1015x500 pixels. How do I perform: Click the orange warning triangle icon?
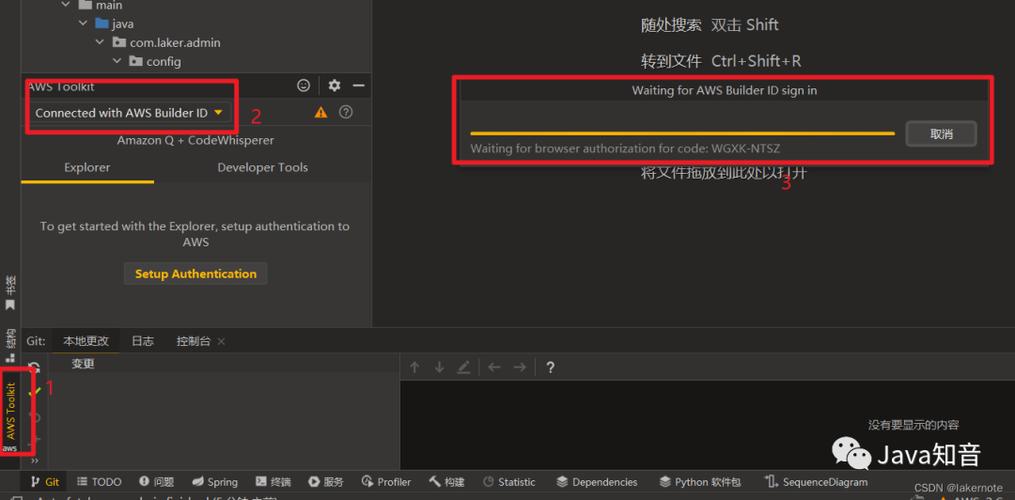[320, 113]
